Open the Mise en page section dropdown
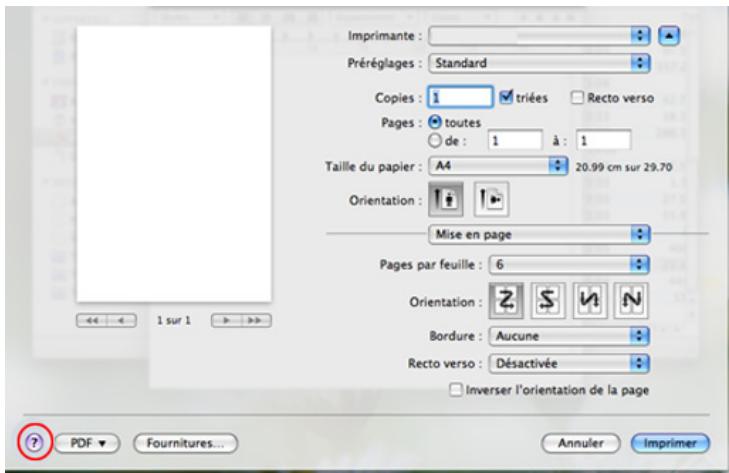This screenshot has width=729, height=473. [x=539, y=234]
